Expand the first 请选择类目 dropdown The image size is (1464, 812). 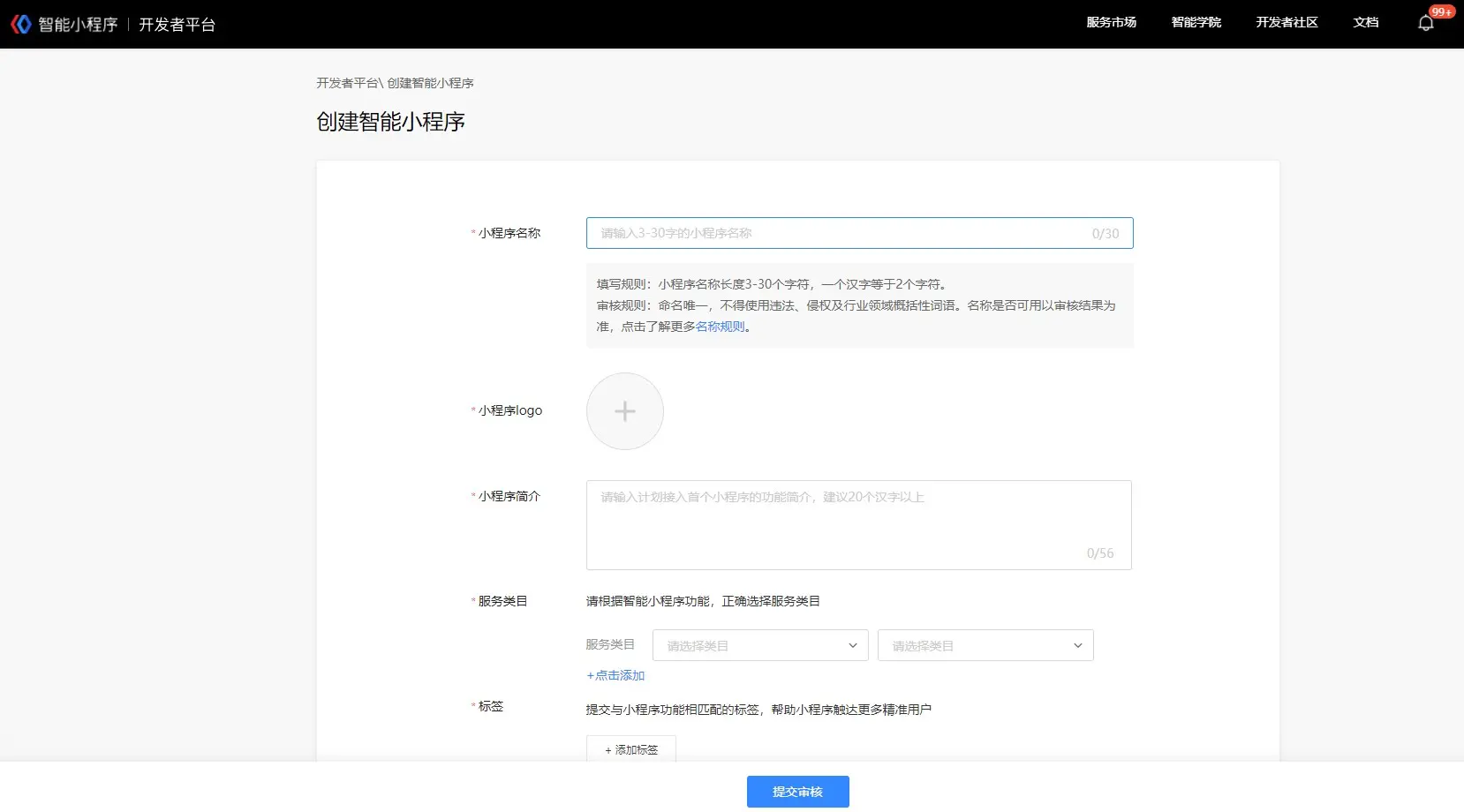[x=759, y=645]
